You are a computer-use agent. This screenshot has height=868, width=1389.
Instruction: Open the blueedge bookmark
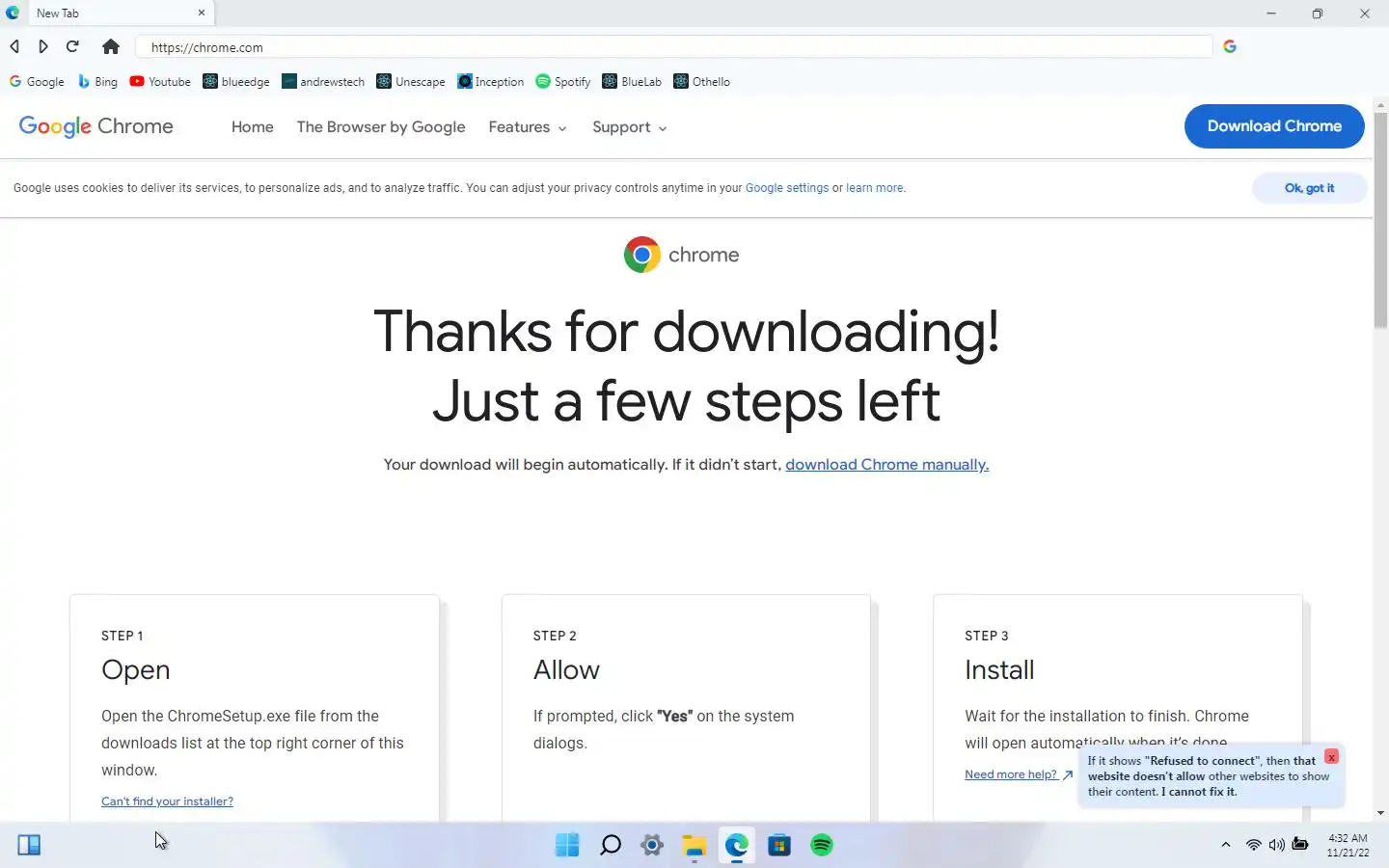point(236,82)
